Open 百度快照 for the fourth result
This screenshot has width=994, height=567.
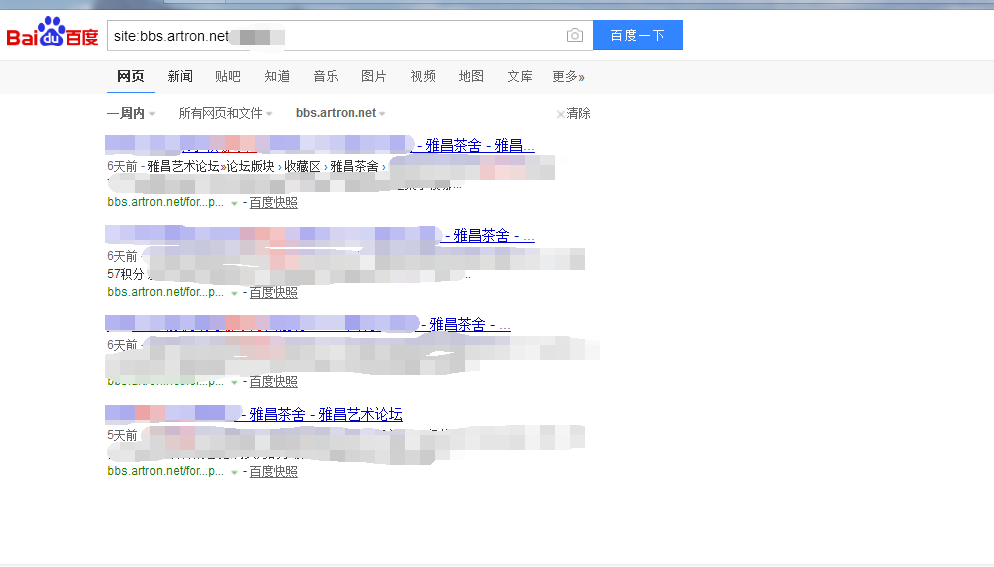(273, 471)
